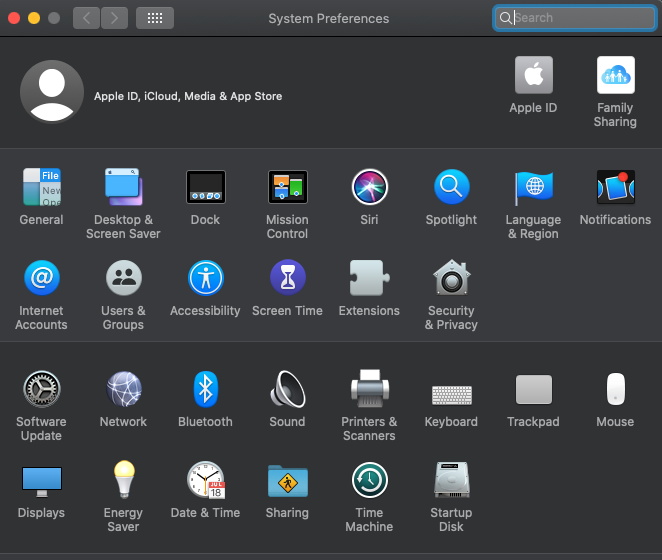
Task: Open the General preferences pane
Action: click(41, 187)
